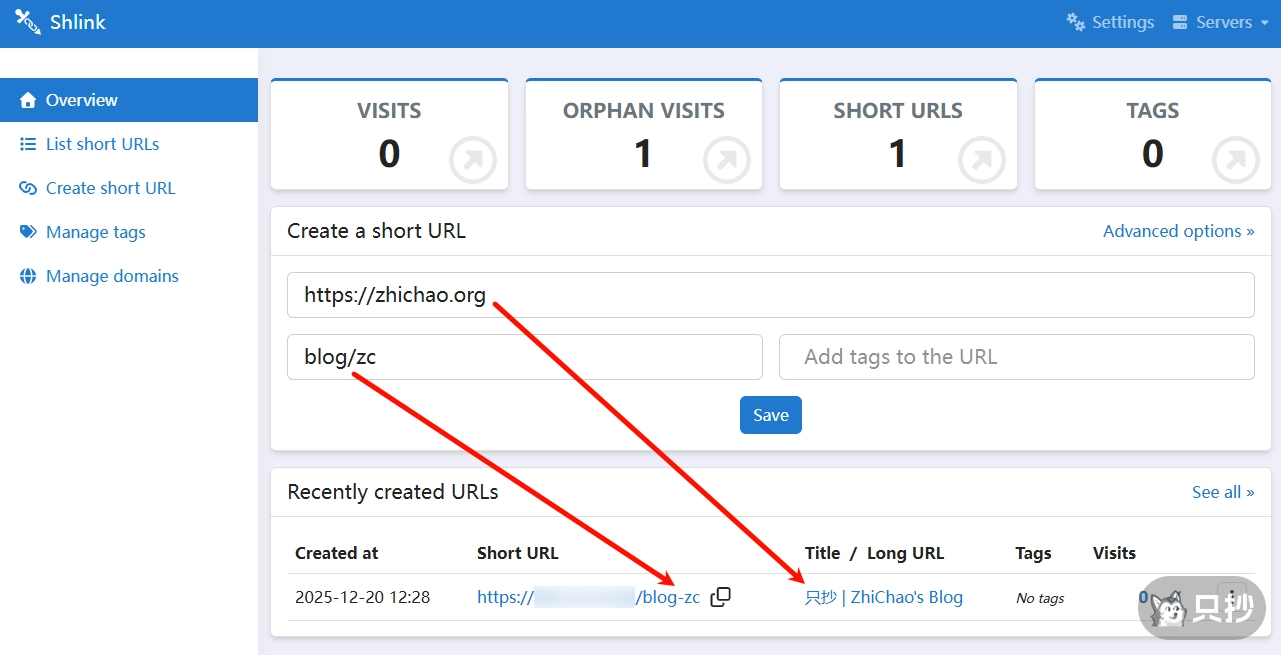This screenshot has height=655, width=1281.
Task: Click the Create short URL link icon
Action: [x=28, y=188]
